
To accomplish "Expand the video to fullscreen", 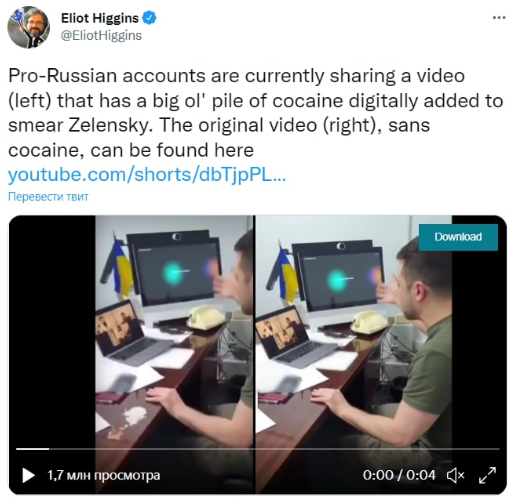I will tap(487, 475).
